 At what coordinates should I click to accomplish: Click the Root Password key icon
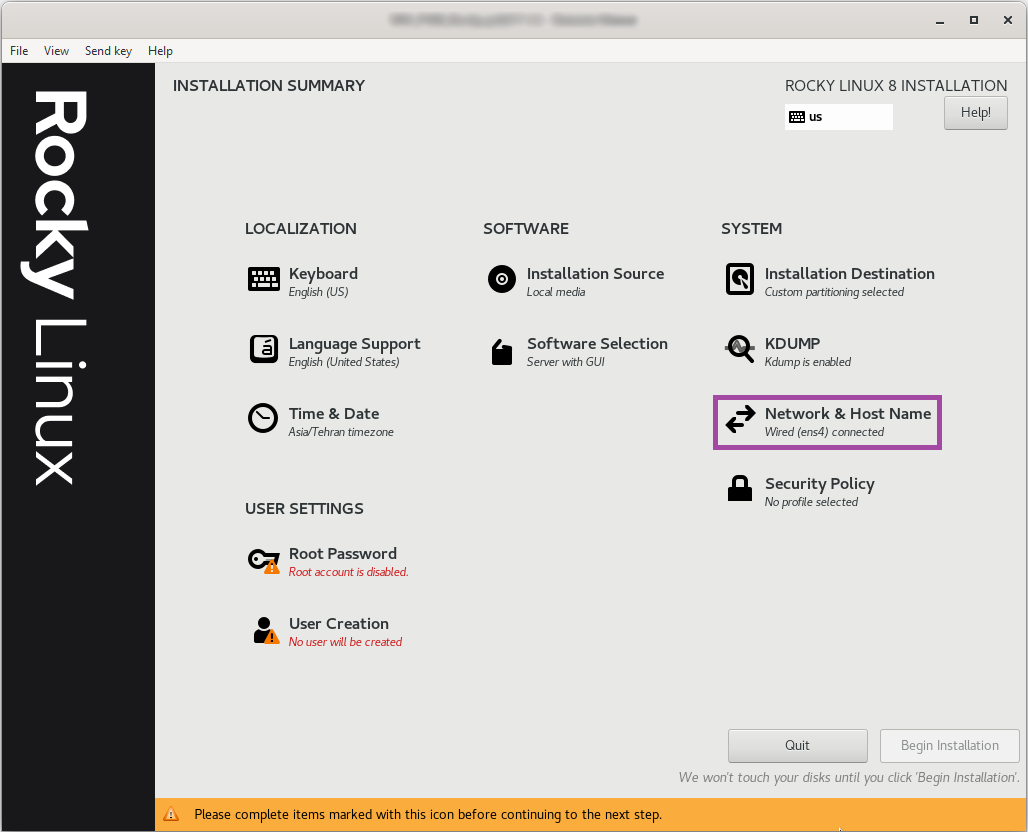click(x=264, y=561)
